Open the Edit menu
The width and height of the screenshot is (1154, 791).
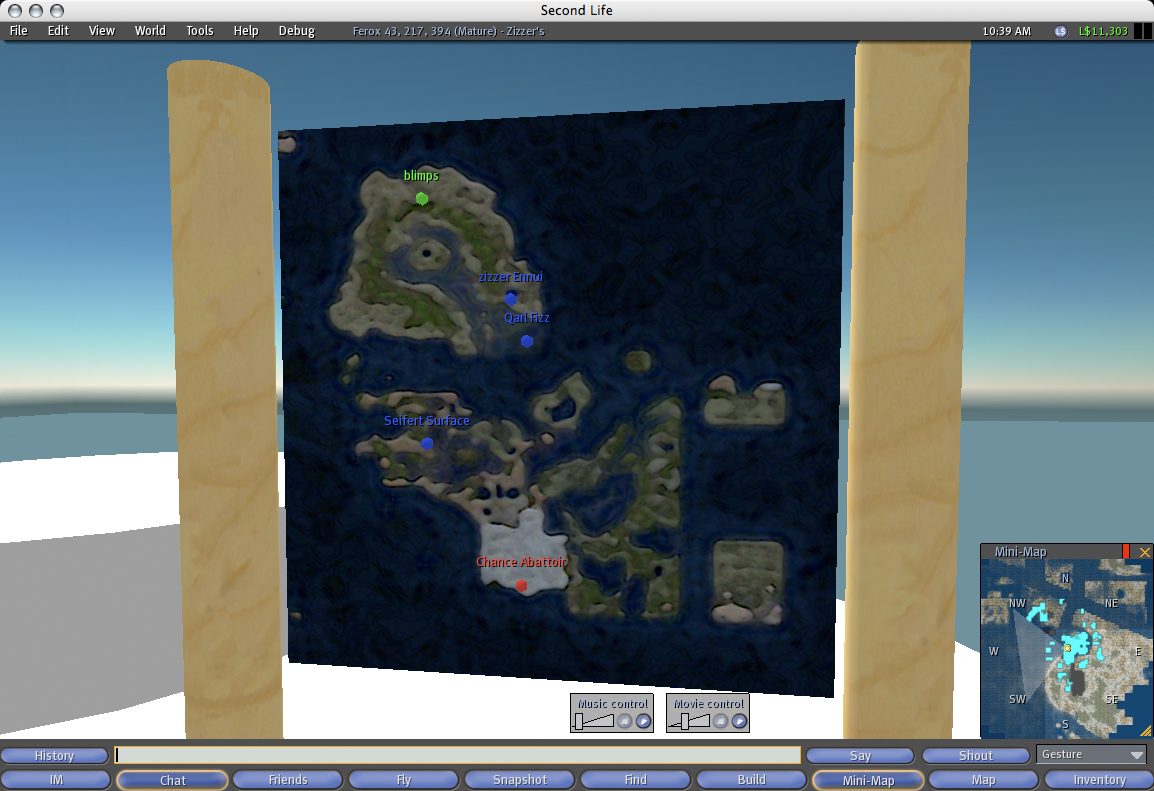point(58,31)
